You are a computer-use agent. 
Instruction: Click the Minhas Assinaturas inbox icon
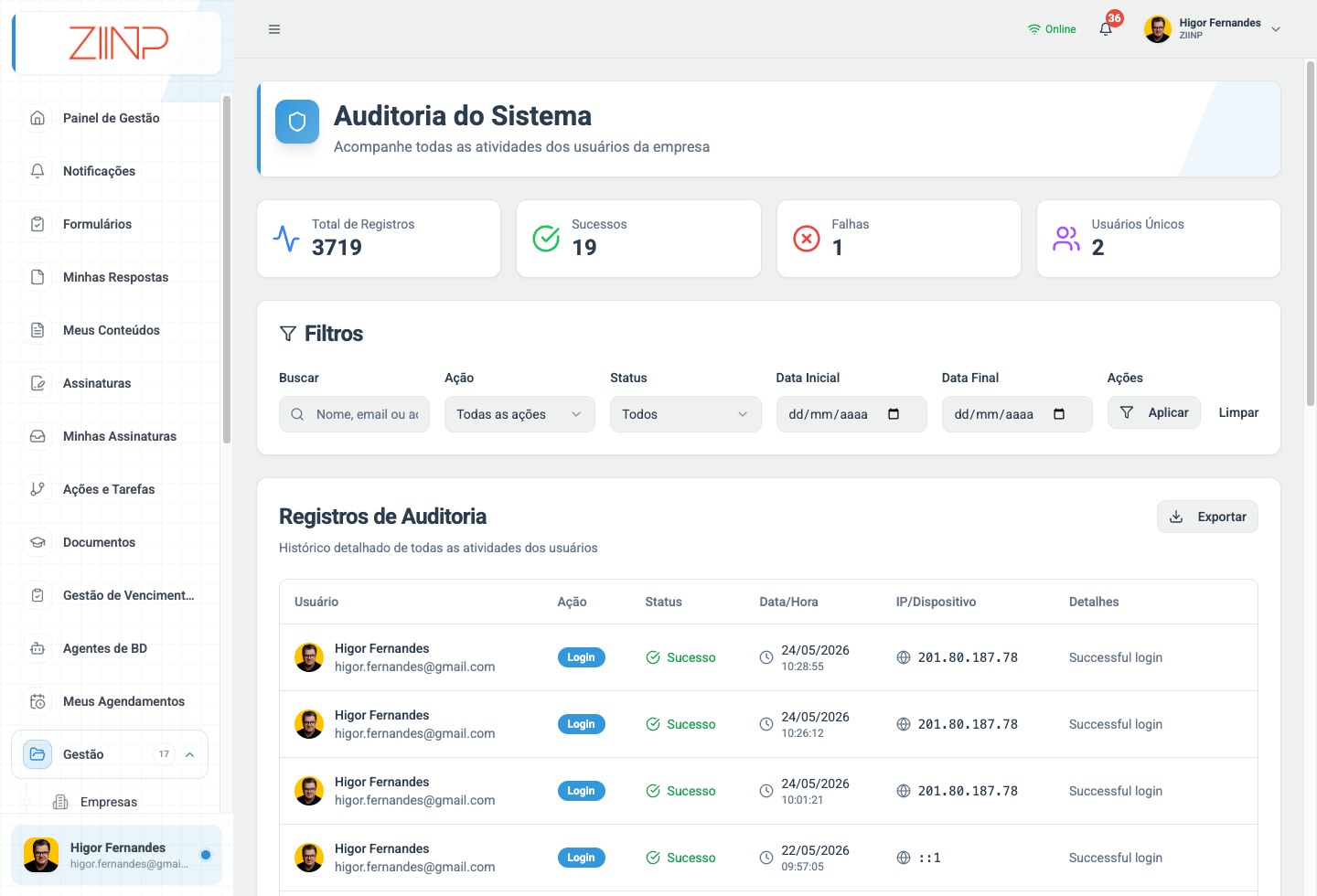coord(37,436)
